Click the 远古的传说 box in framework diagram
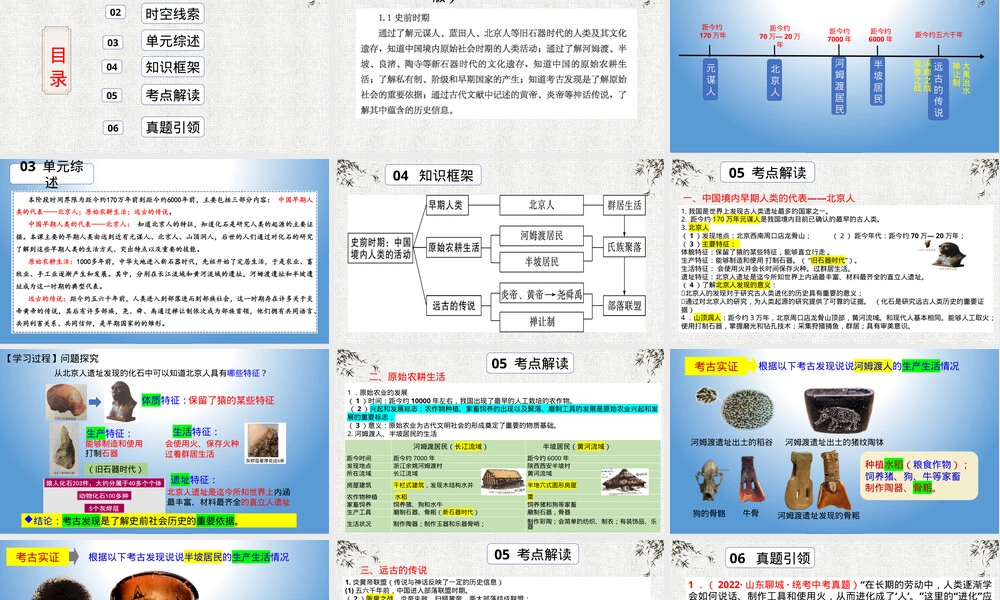Viewport: 1000px width, 600px height. 453,305
